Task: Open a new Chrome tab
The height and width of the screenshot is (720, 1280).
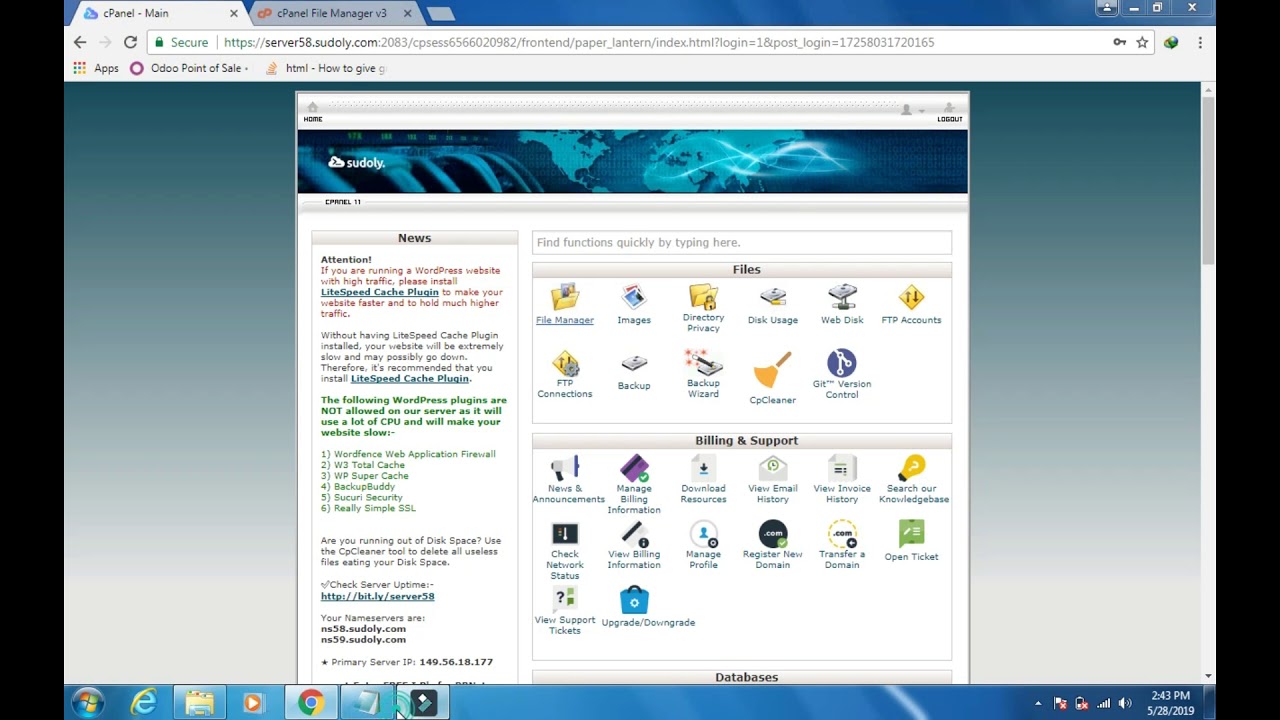Action: coord(440,13)
